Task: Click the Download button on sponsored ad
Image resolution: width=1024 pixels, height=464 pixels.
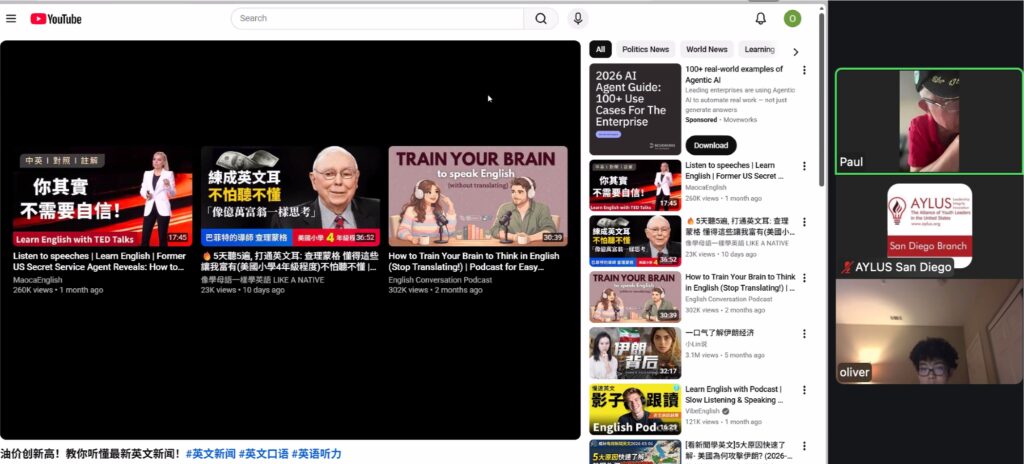Action: 711,145
